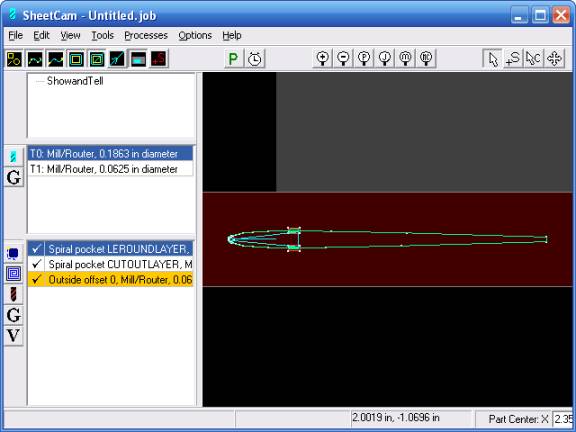This screenshot has height=432, width=576.
Task: Uncheck the Spiral pocket CUTOUTLAYER operation
Action: [36, 264]
